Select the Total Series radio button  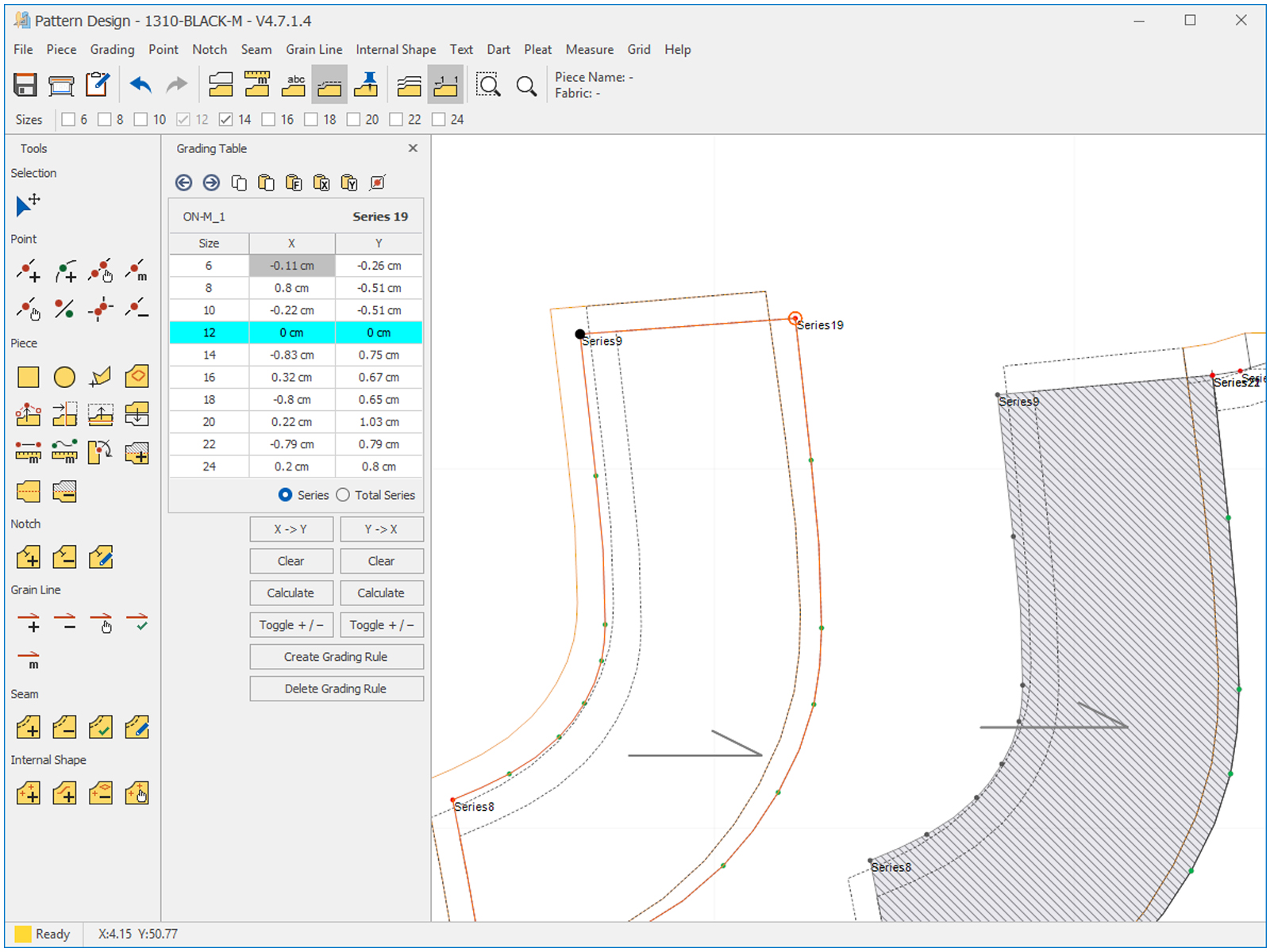pos(343,495)
